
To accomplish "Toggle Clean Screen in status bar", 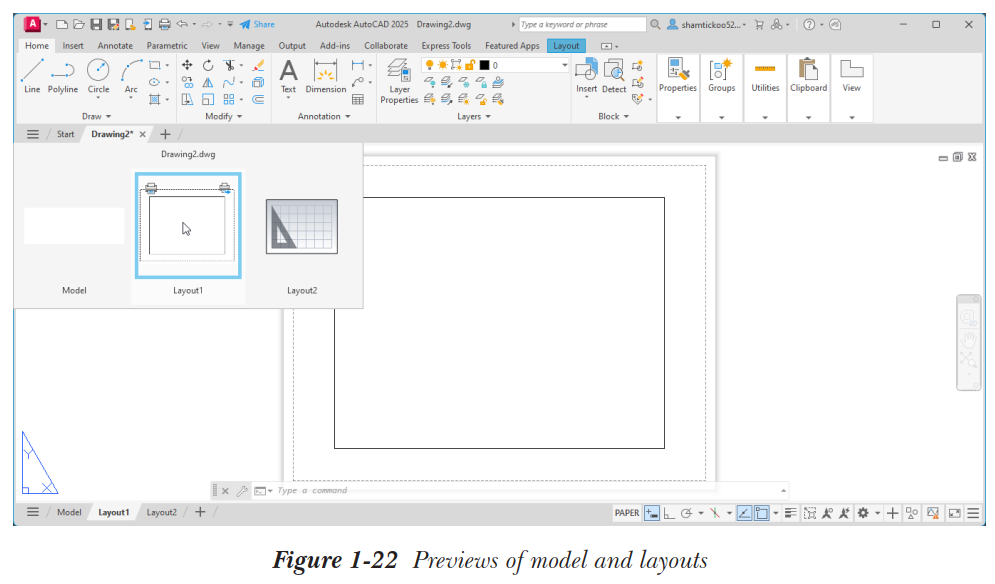I will click(954, 513).
